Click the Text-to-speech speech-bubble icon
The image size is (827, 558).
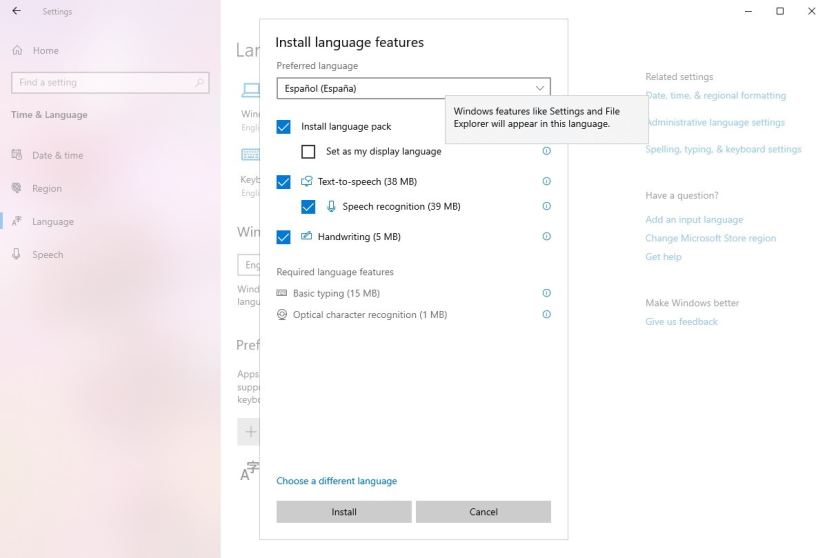306,181
